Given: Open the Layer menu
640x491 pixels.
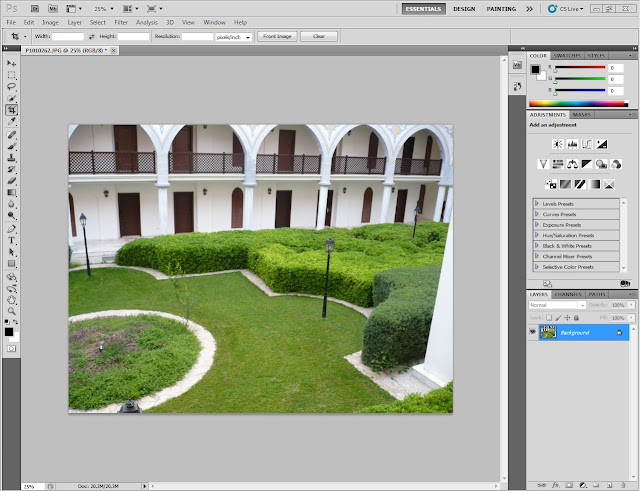Looking at the screenshot, I should (x=74, y=22).
